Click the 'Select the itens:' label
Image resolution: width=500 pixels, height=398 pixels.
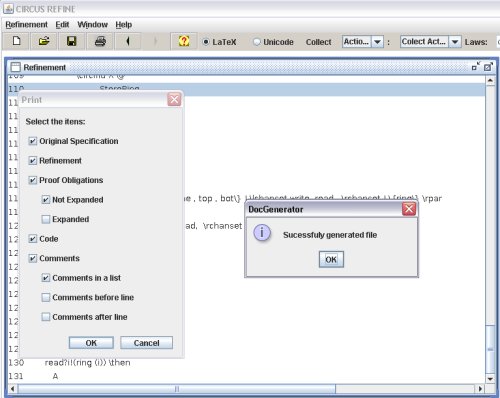click(x=55, y=122)
